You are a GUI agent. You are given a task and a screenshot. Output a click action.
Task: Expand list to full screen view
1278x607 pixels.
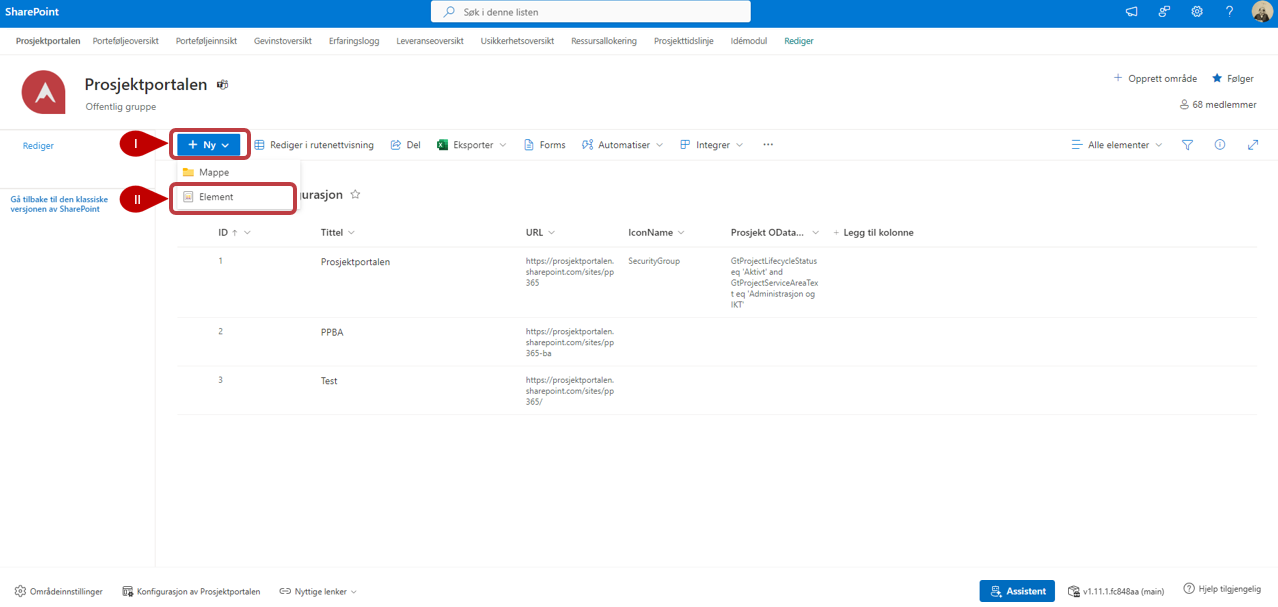[1253, 145]
